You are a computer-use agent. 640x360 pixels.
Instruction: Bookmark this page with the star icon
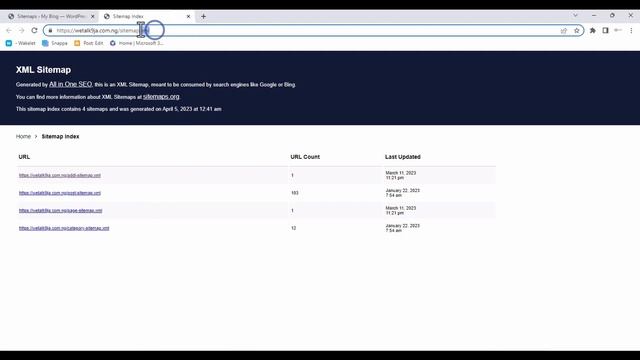point(576,31)
